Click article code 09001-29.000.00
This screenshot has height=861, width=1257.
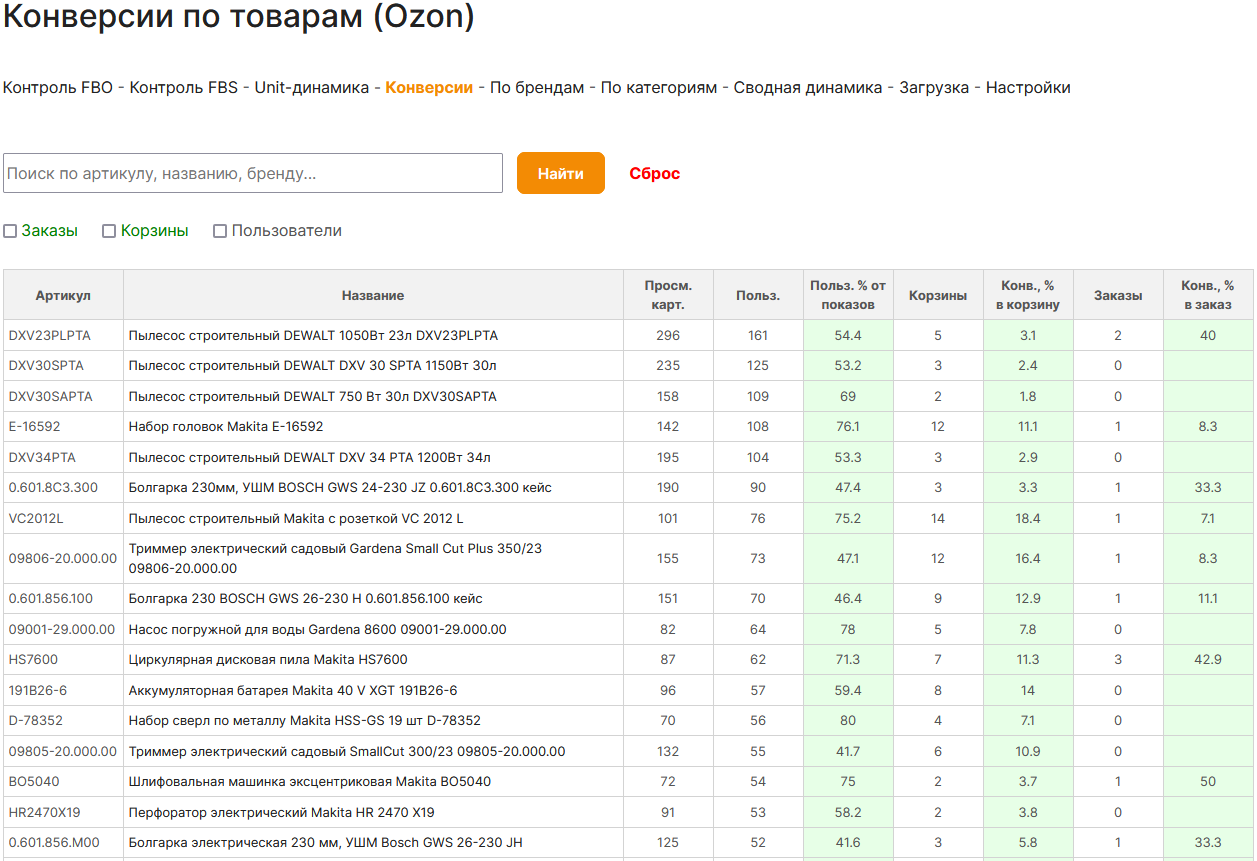[62, 630]
